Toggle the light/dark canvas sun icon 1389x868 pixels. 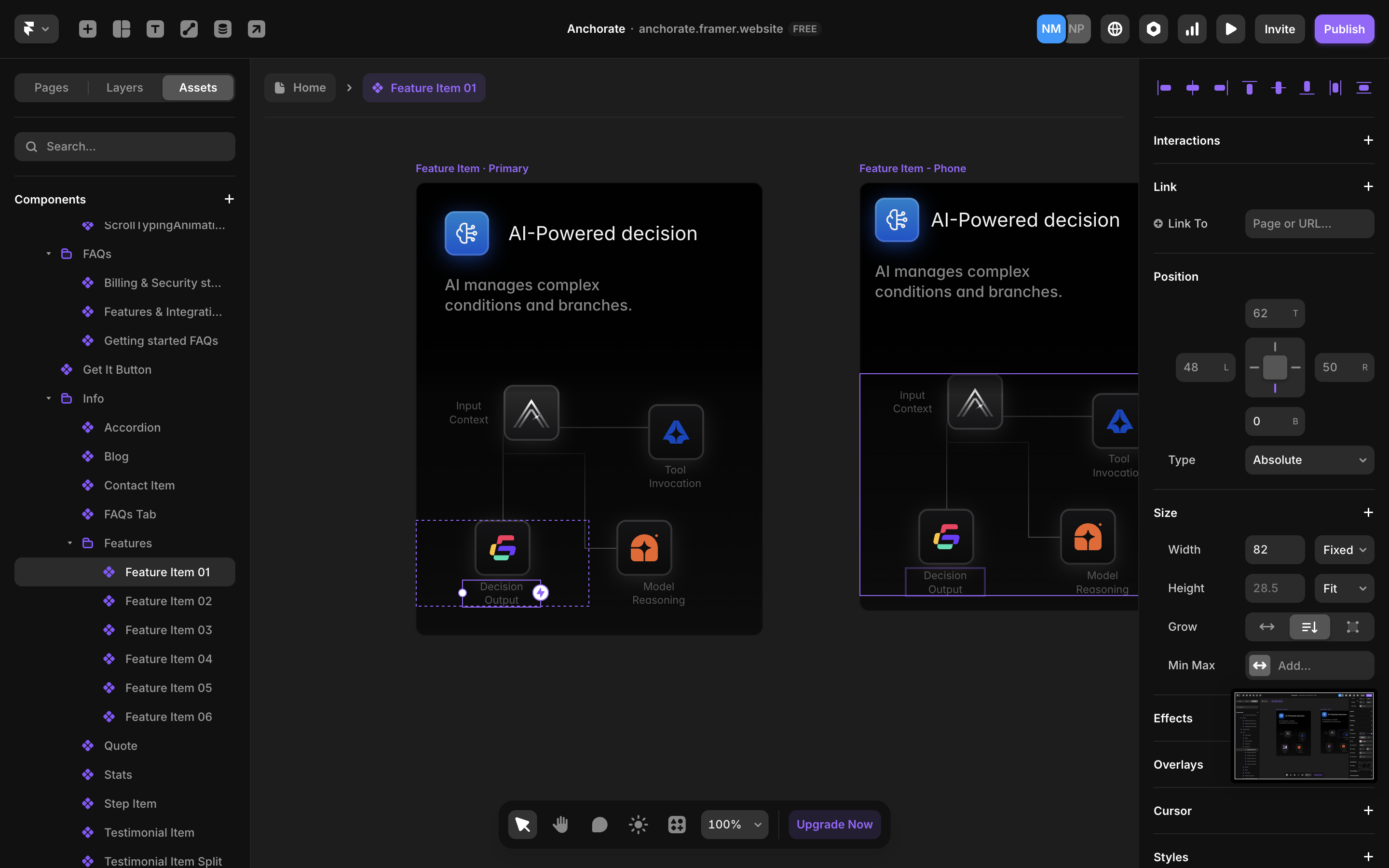(638, 825)
